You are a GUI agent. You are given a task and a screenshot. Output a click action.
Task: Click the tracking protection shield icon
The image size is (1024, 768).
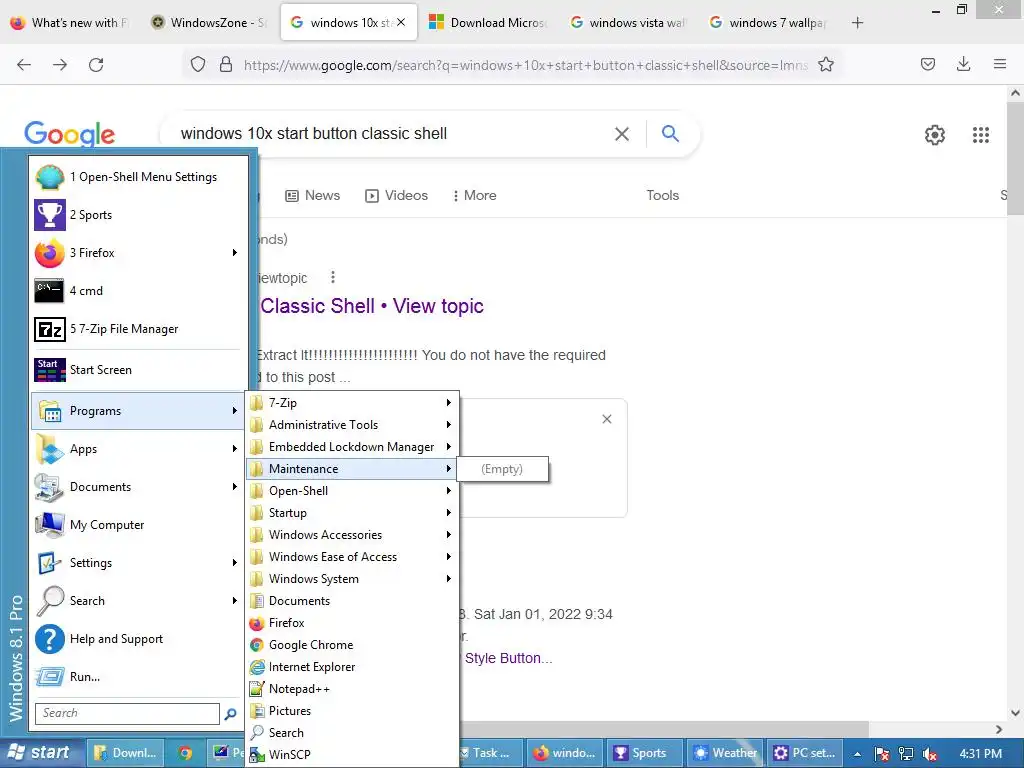pyautogui.click(x=198, y=64)
